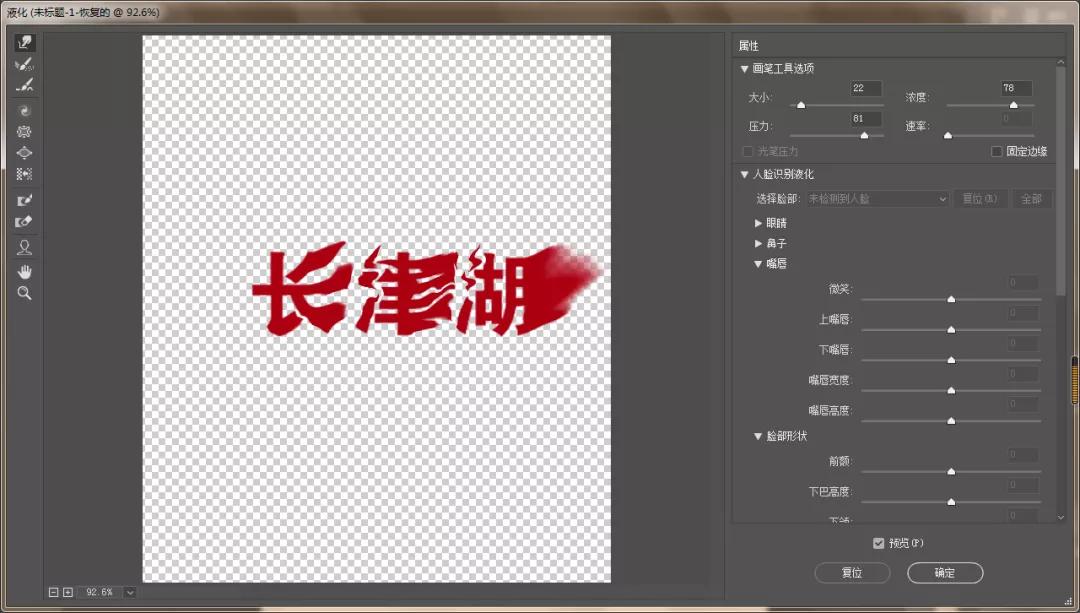Viewport: 1080px width, 613px height.
Task: Select the Face tool
Action: (24, 246)
